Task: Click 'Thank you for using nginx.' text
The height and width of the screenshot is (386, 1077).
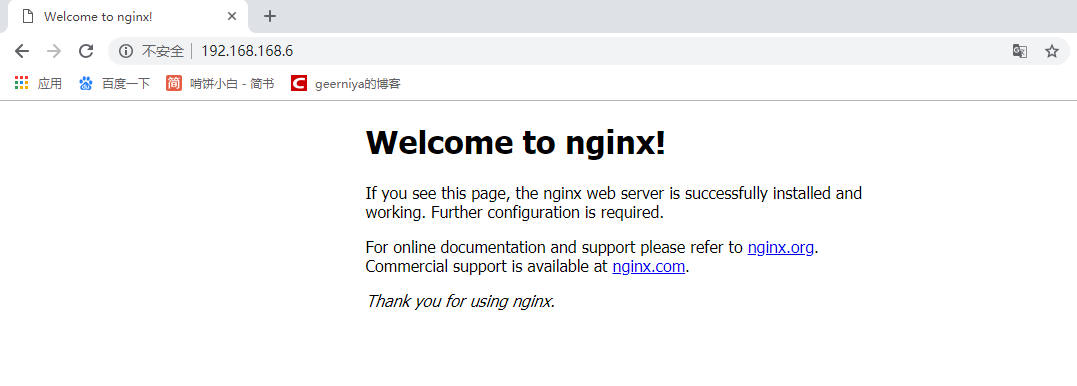Action: [x=460, y=301]
